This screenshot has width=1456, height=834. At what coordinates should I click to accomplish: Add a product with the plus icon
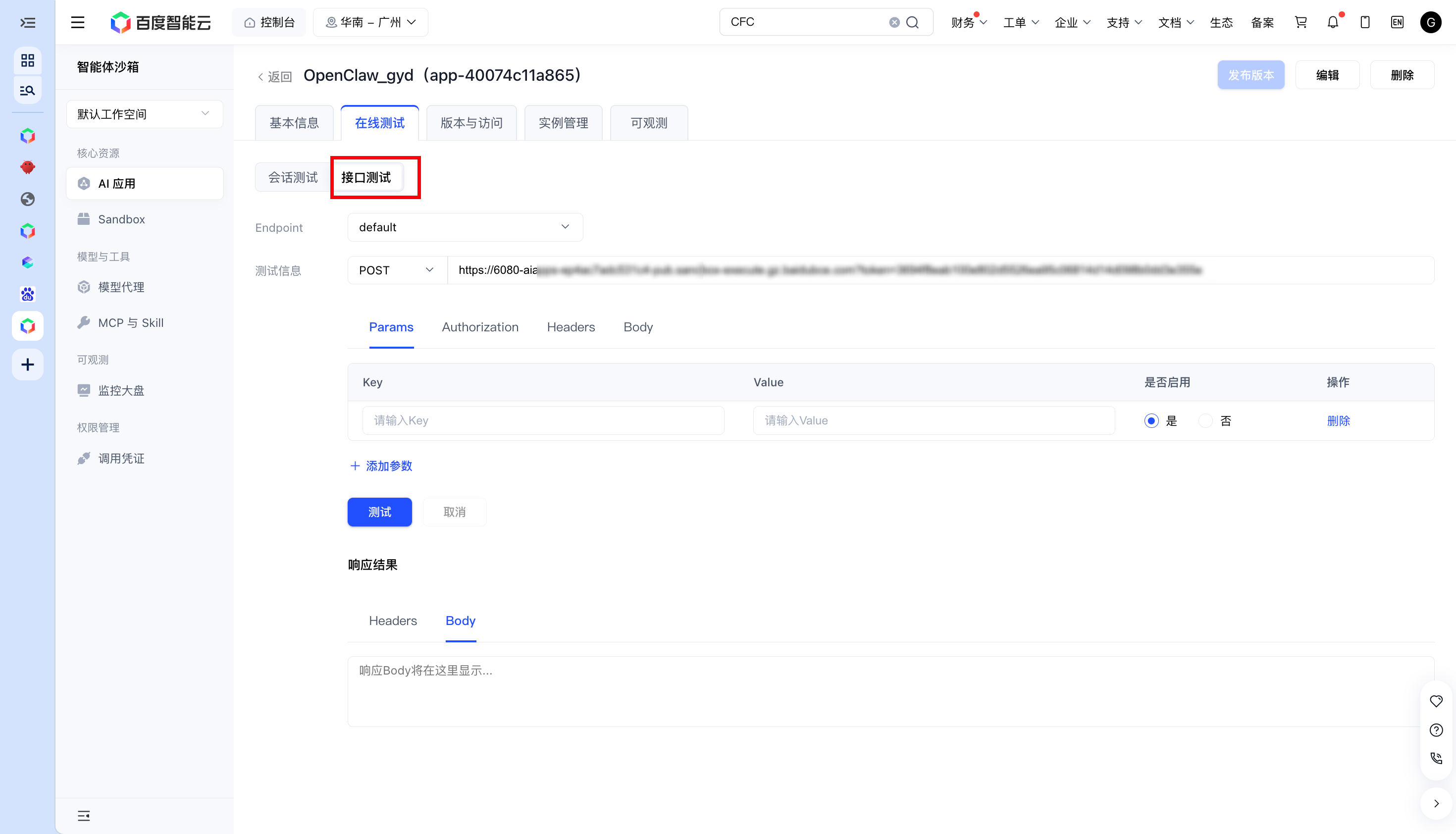28,365
